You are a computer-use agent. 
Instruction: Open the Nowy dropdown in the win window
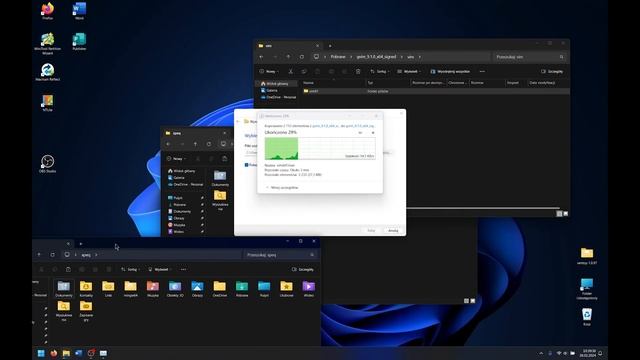point(269,71)
